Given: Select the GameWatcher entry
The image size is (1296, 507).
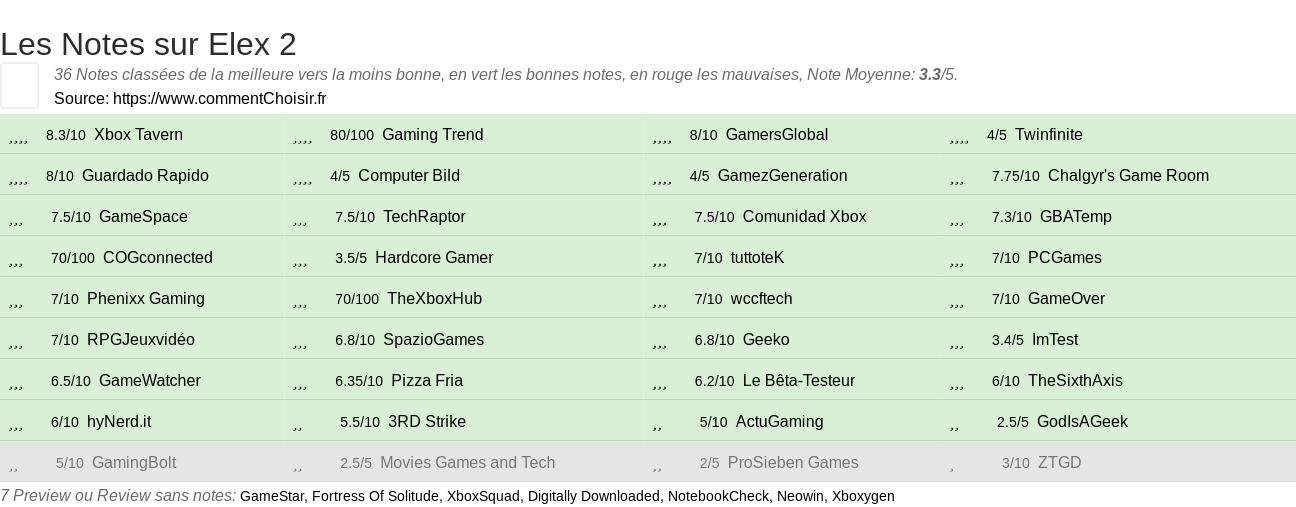Looking at the screenshot, I should [x=149, y=381].
